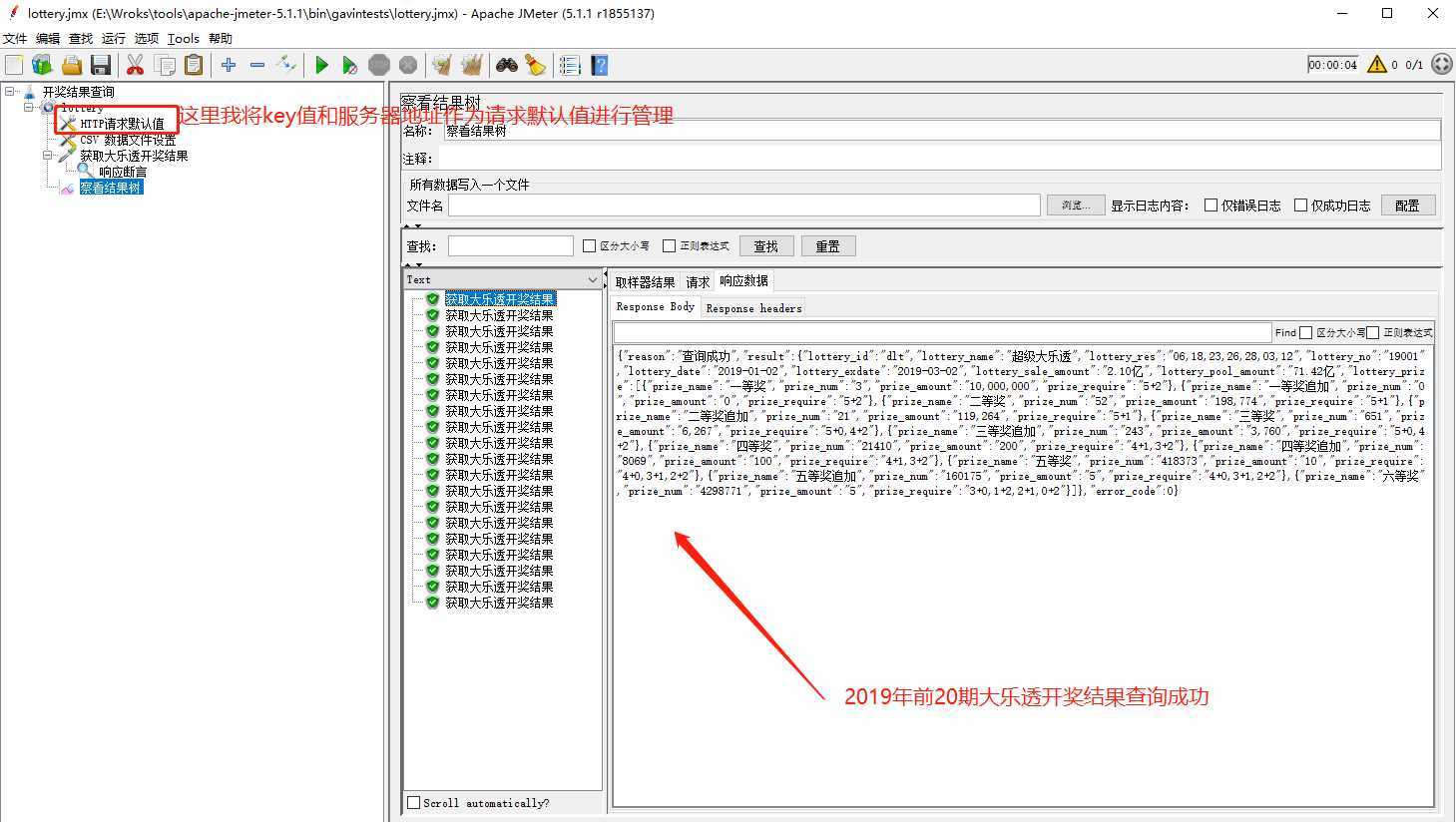
Task: Click the Clear All results icon
Action: point(471,65)
